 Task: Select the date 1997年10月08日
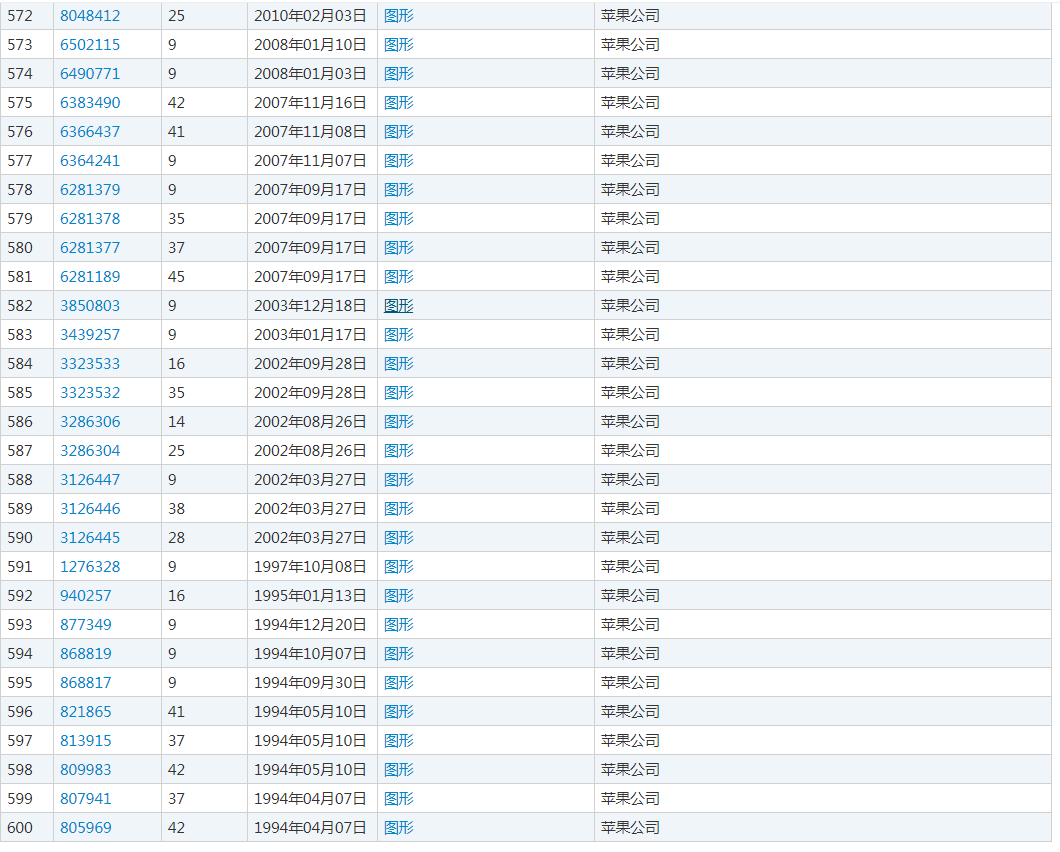(310, 567)
